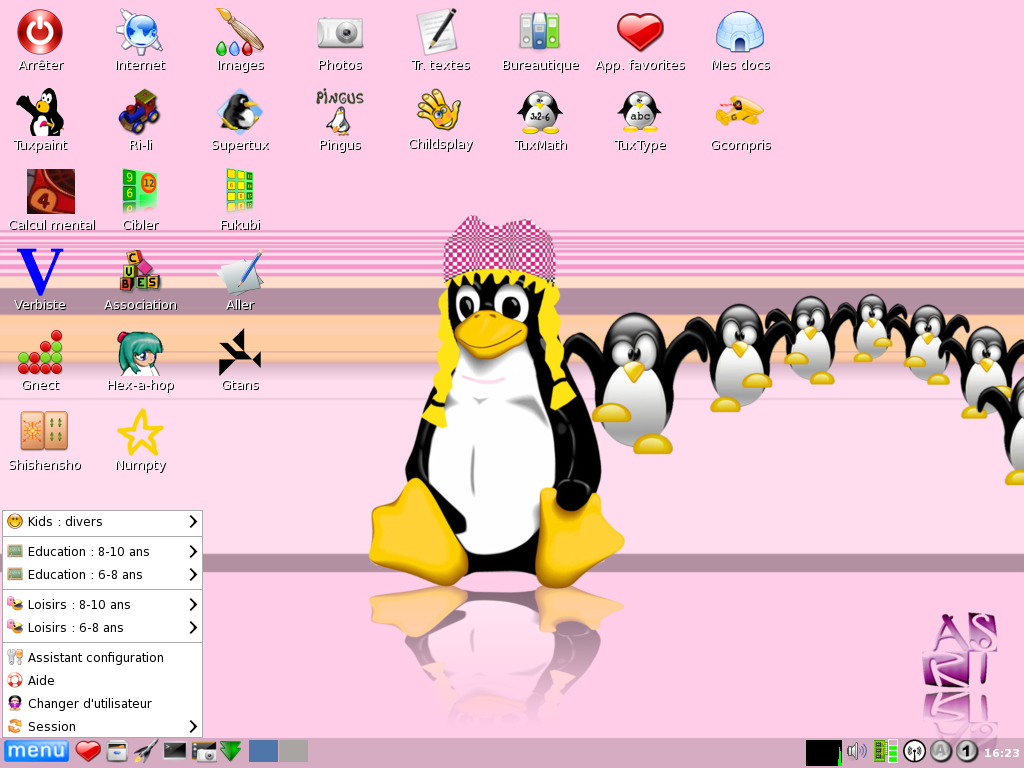
Task: Click the 16:23 clock
Action: click(1001, 753)
